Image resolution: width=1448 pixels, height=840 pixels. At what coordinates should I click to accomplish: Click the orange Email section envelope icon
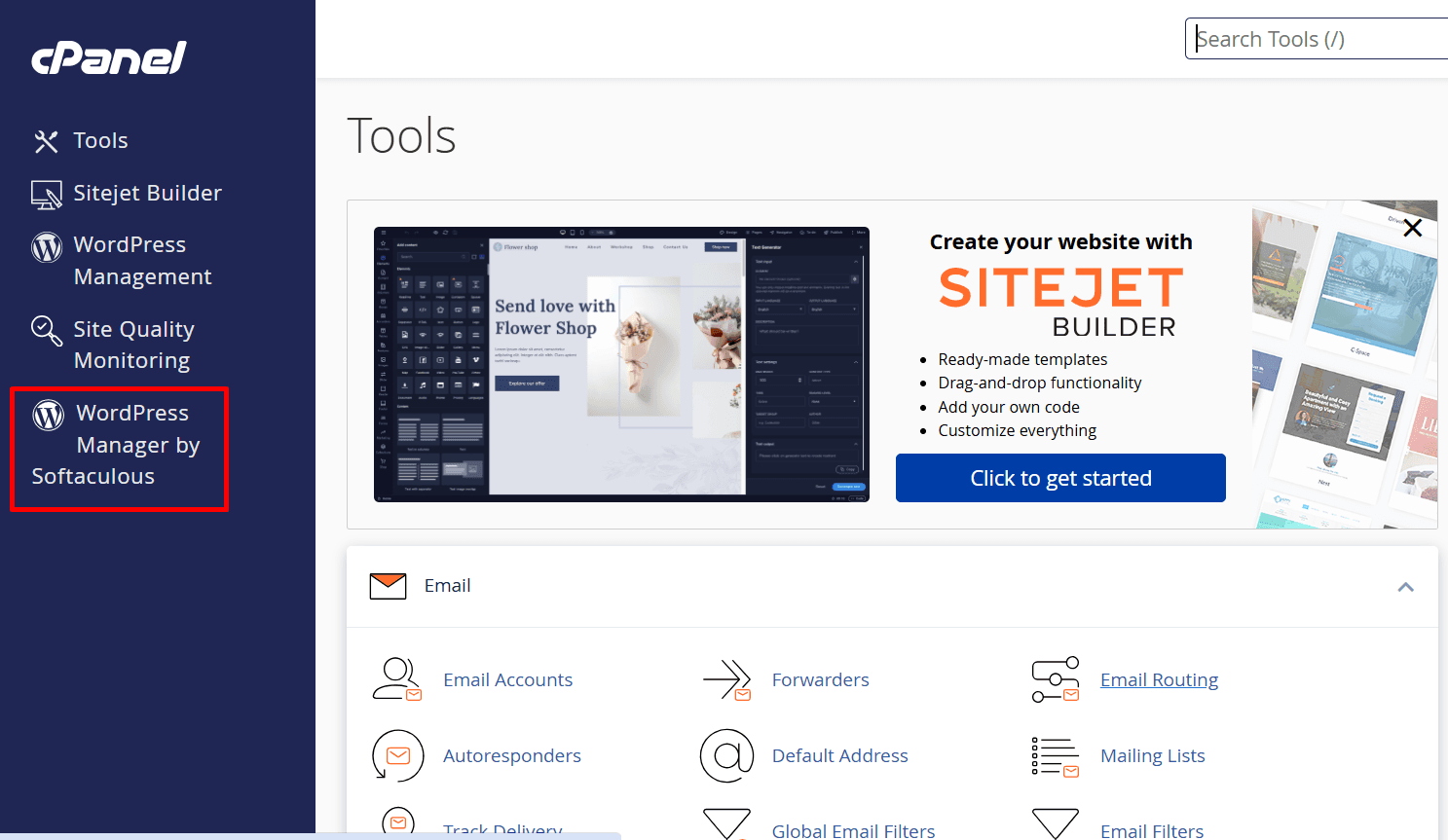[x=388, y=585]
